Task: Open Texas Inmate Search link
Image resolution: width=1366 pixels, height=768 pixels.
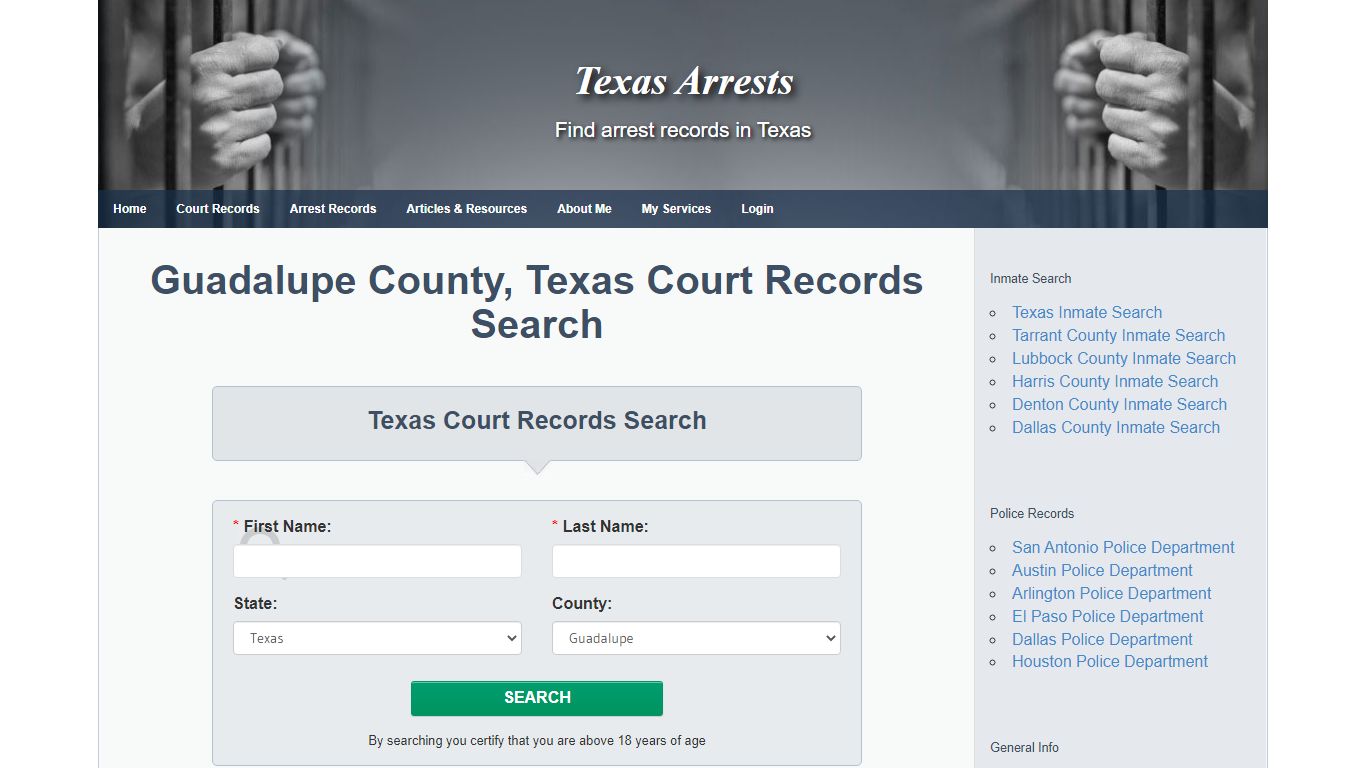Action: (x=1087, y=312)
